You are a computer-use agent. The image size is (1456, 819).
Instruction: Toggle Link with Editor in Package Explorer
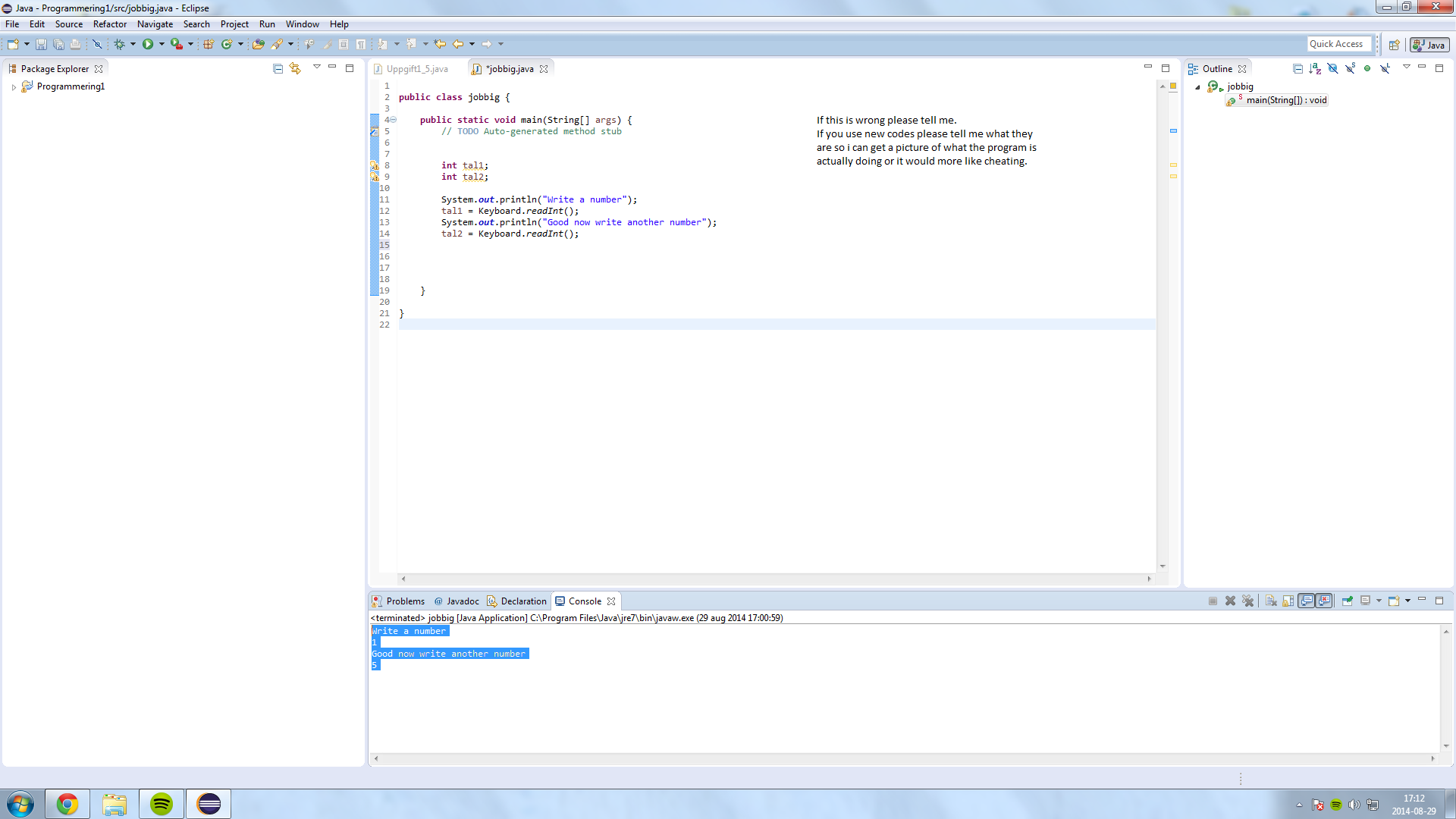click(x=295, y=68)
